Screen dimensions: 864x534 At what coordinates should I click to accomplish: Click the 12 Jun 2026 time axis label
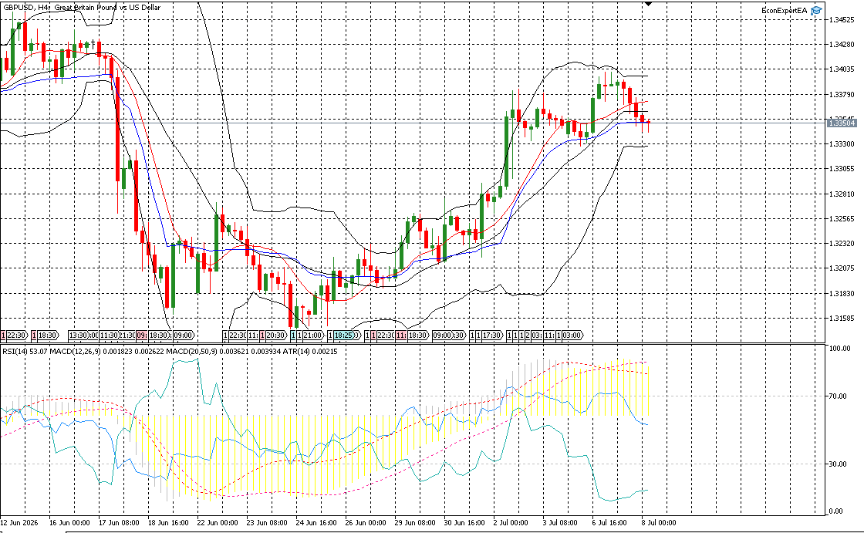20,522
